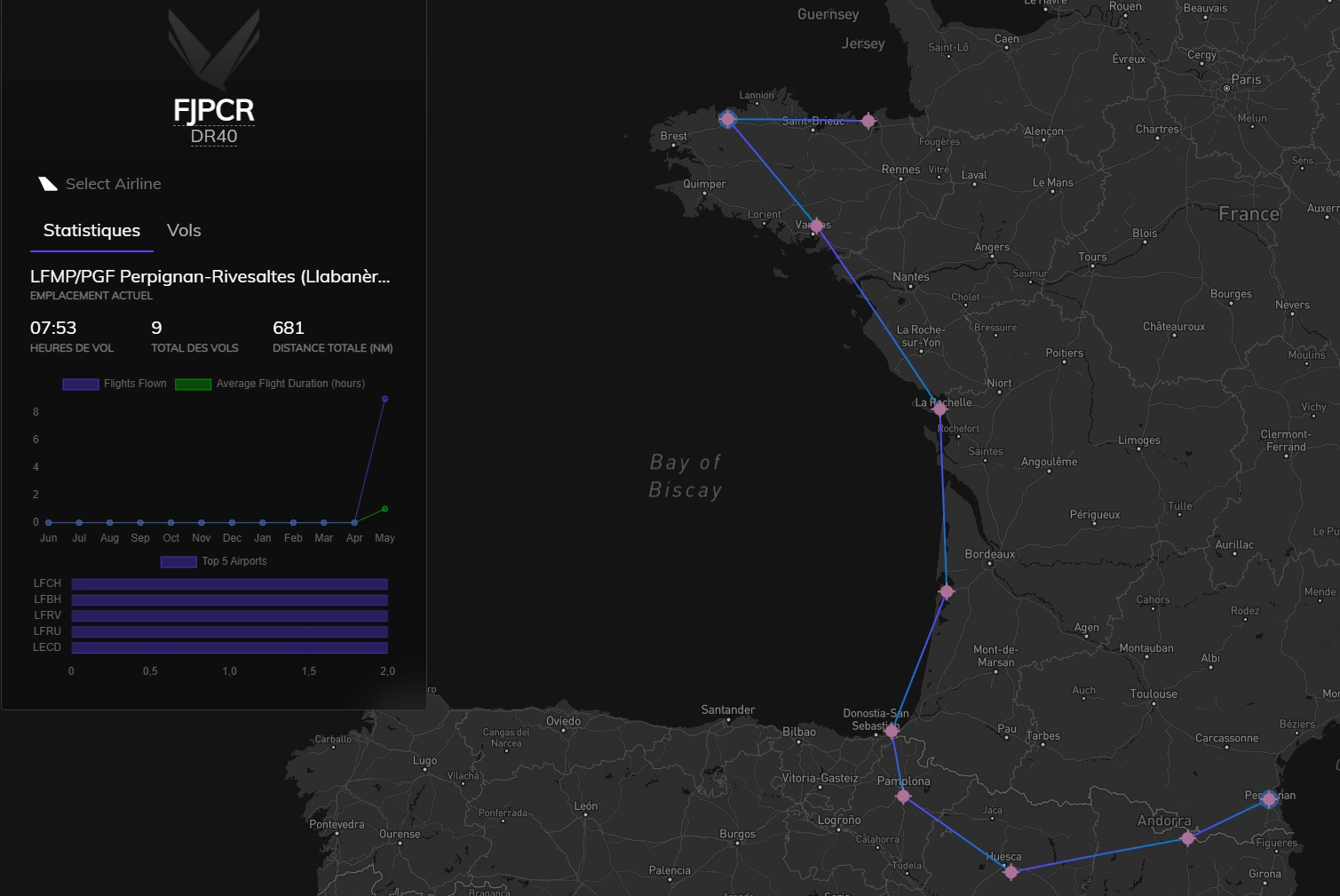Select the airport marker near Andorra

click(1187, 837)
